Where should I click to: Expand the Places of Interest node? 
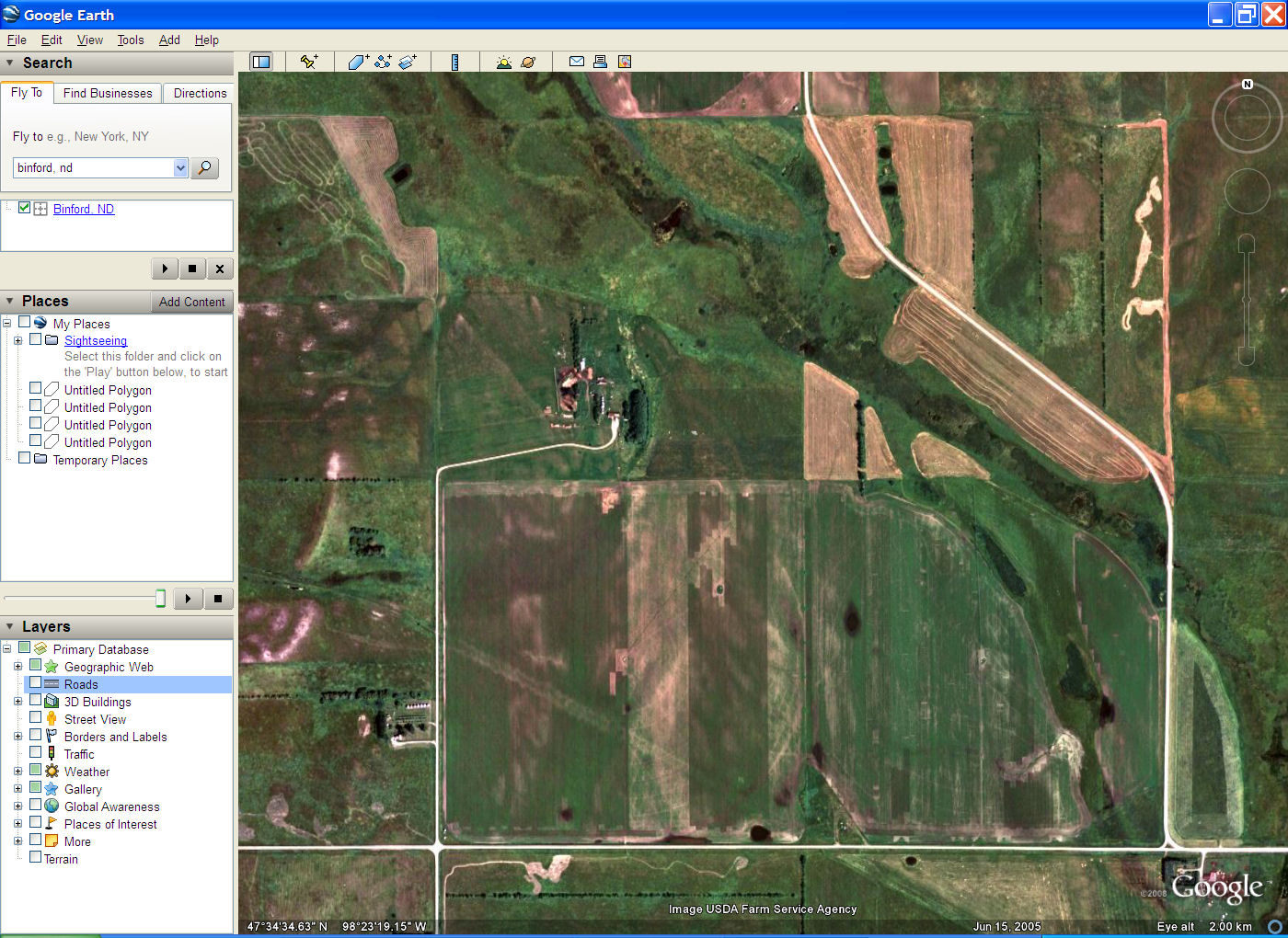[x=17, y=824]
